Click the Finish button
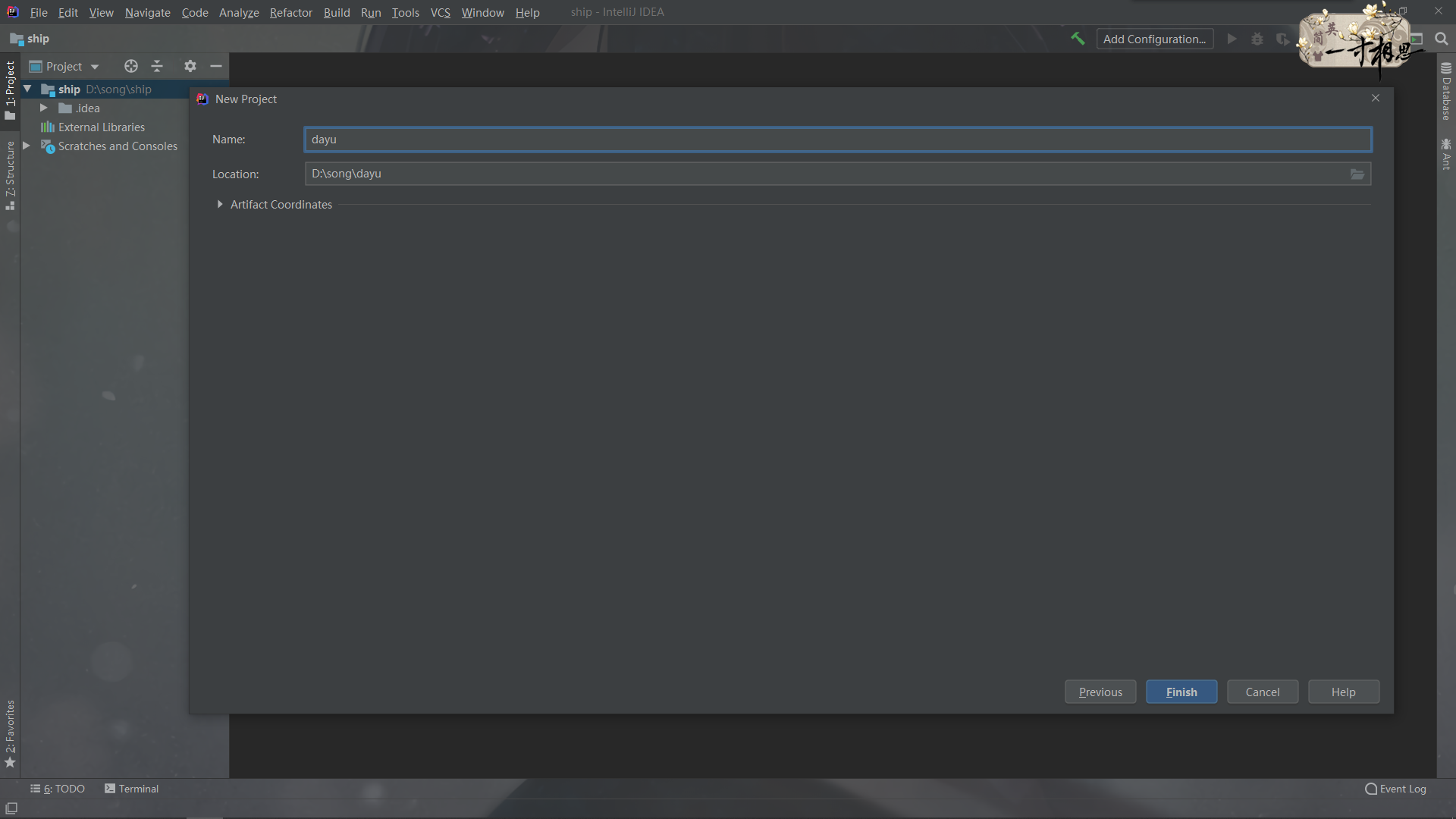The width and height of the screenshot is (1456, 819). pyautogui.click(x=1181, y=692)
